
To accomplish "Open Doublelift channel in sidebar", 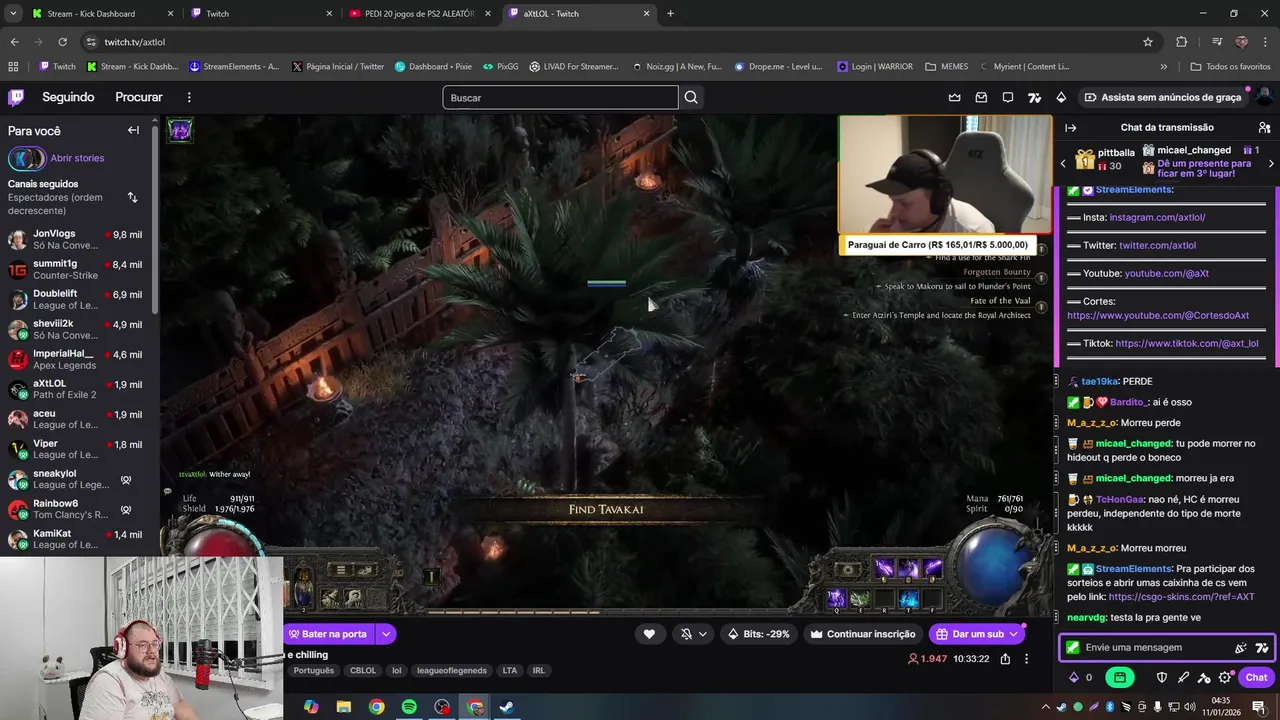I will point(78,299).
